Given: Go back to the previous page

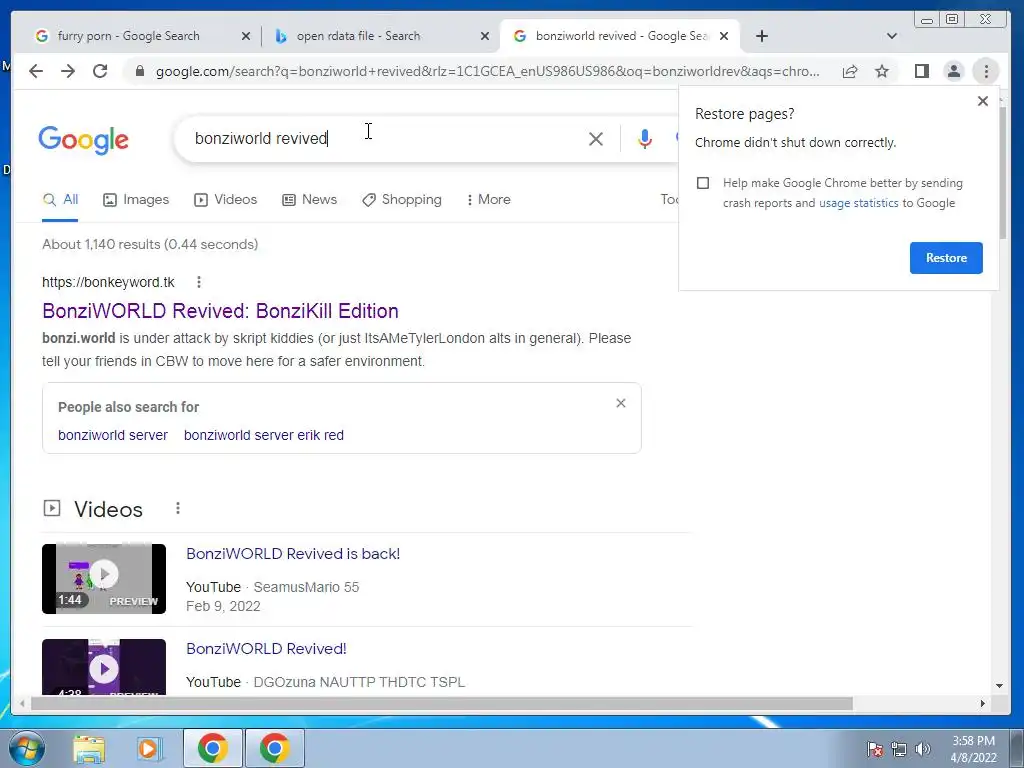Looking at the screenshot, I should [36, 71].
